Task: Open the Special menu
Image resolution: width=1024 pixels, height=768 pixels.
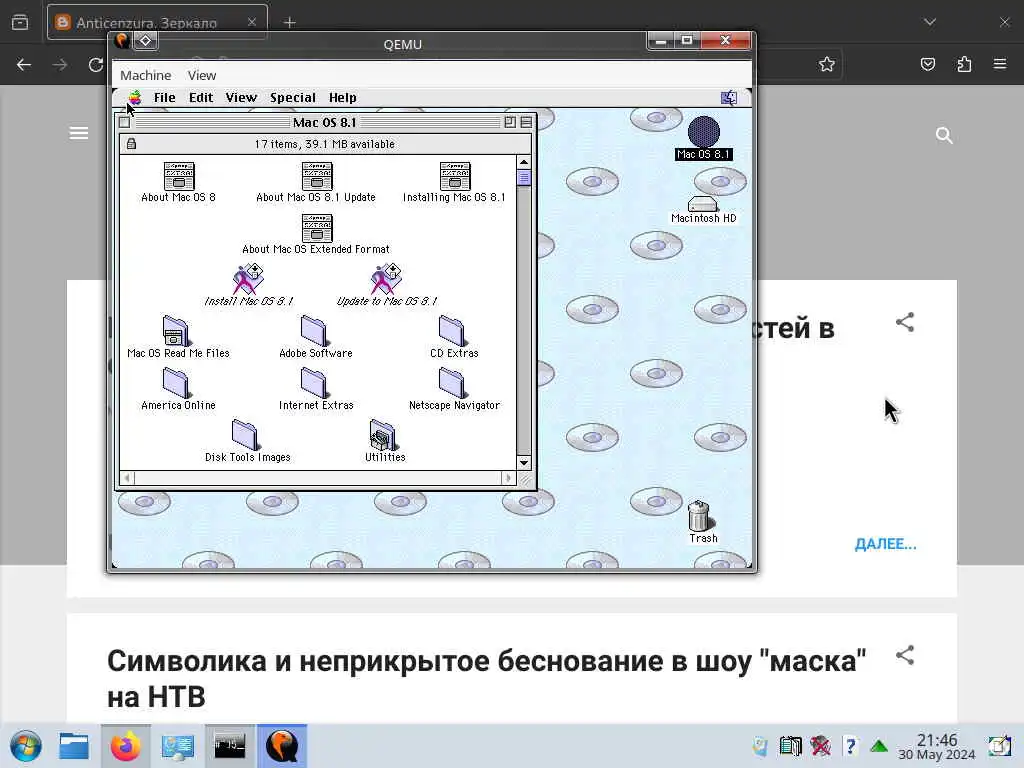Action: click(293, 98)
